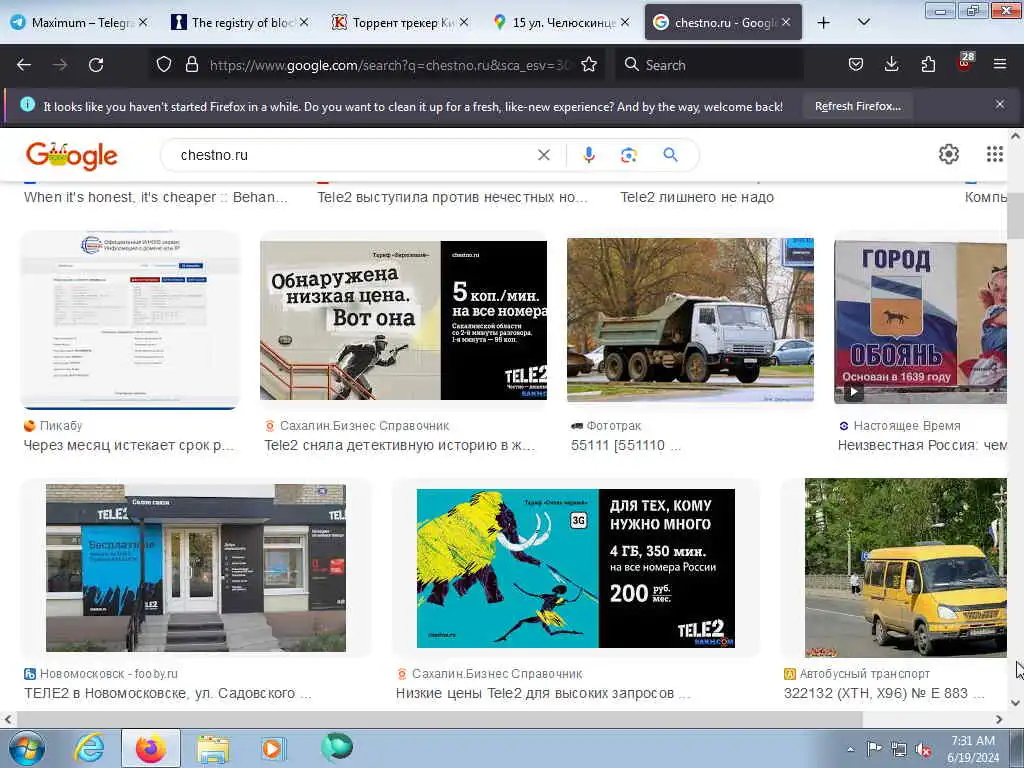Click the Refresh Firefox… button
Image resolution: width=1024 pixels, height=768 pixels.
tap(857, 106)
